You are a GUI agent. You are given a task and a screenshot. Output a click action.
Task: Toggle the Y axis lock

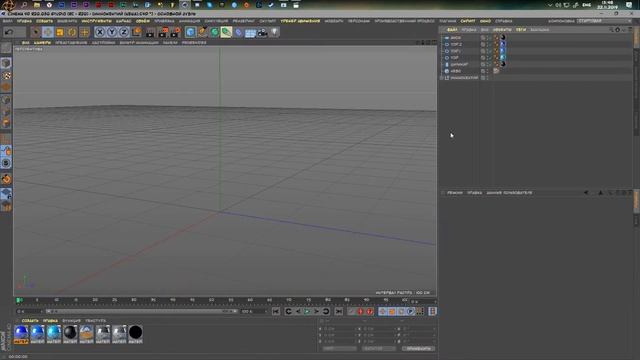point(112,32)
